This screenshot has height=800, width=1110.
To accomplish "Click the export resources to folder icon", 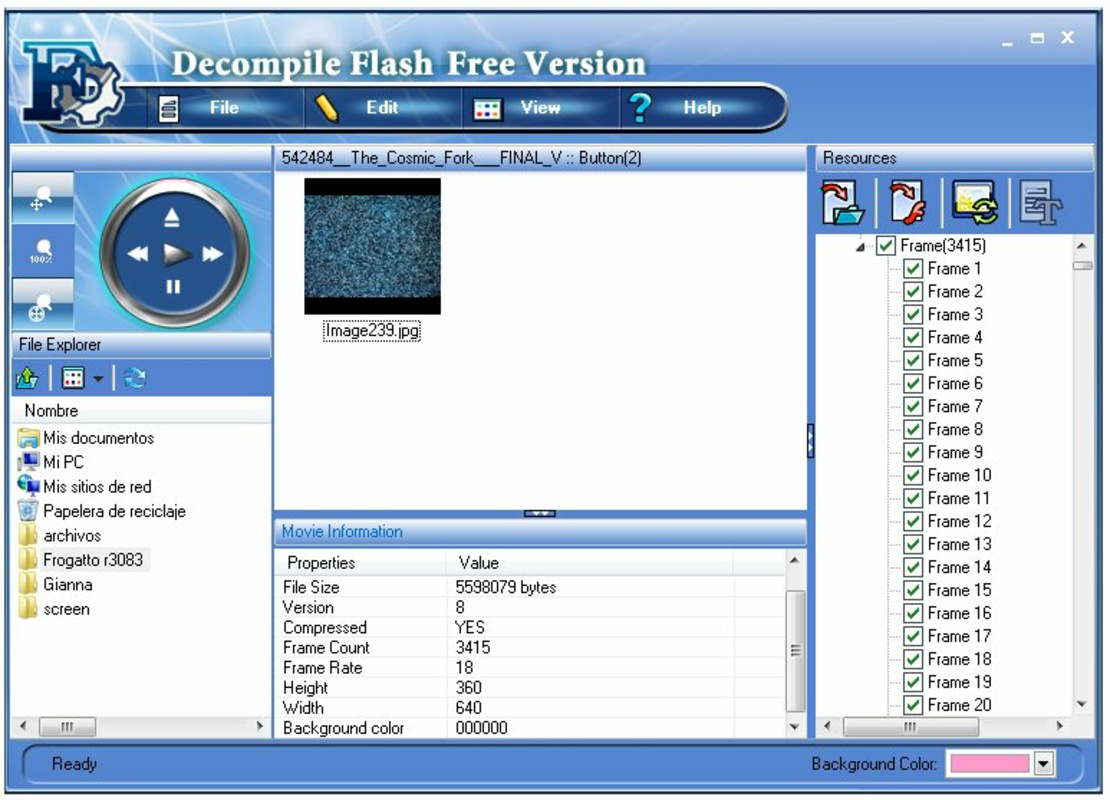I will click(843, 202).
